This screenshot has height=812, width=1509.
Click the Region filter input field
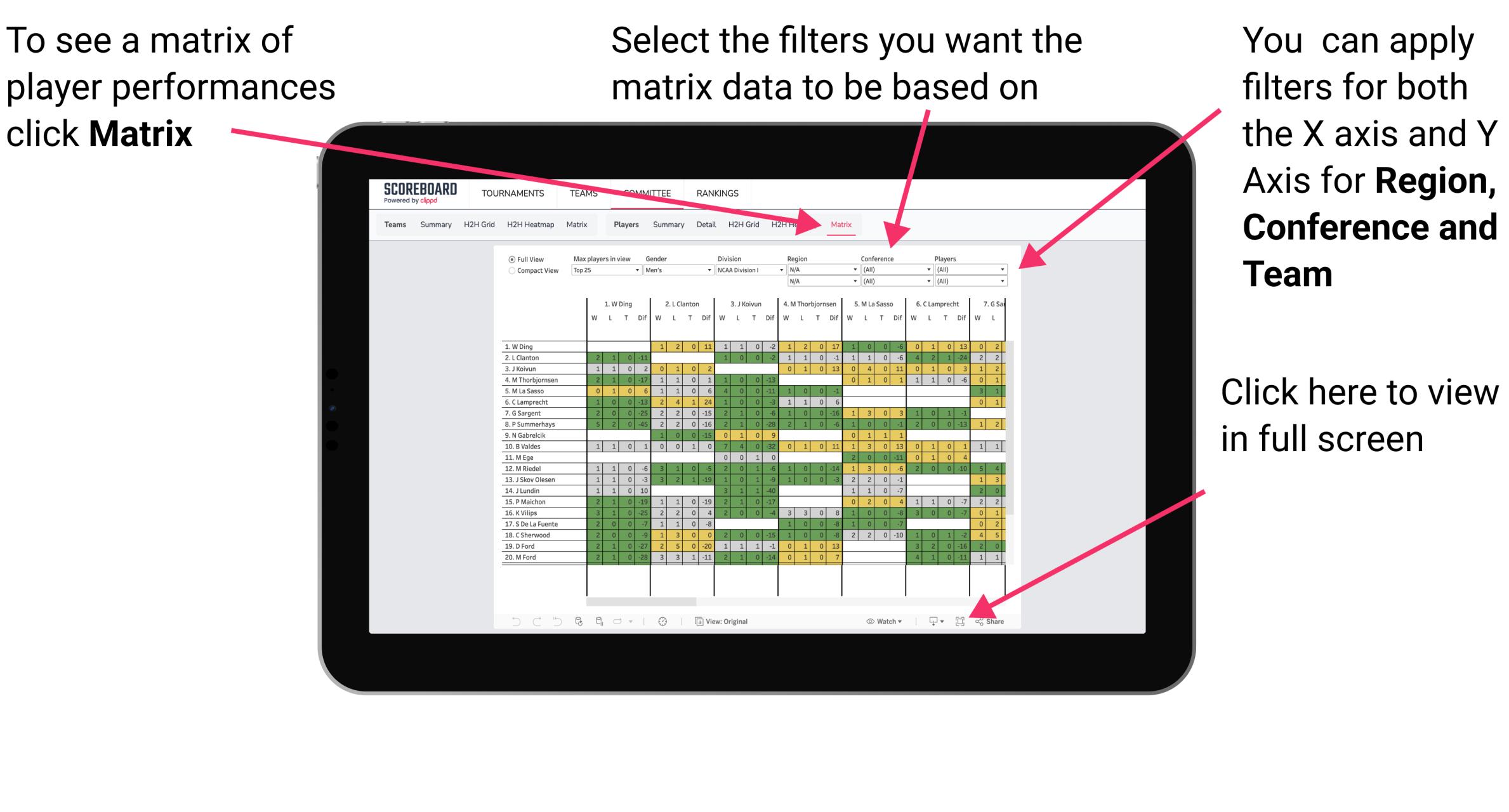[820, 271]
